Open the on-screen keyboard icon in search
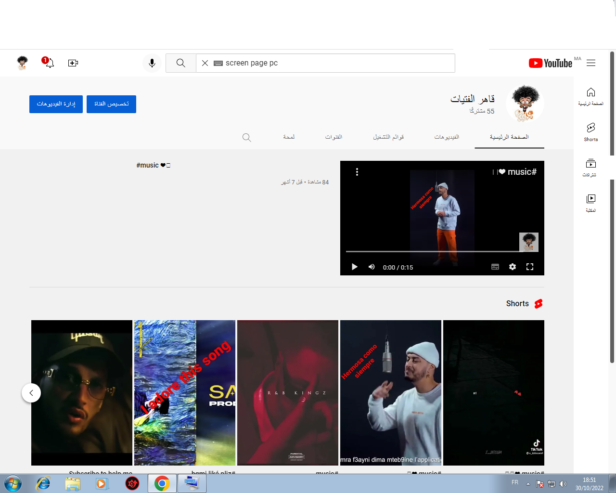 (x=218, y=63)
